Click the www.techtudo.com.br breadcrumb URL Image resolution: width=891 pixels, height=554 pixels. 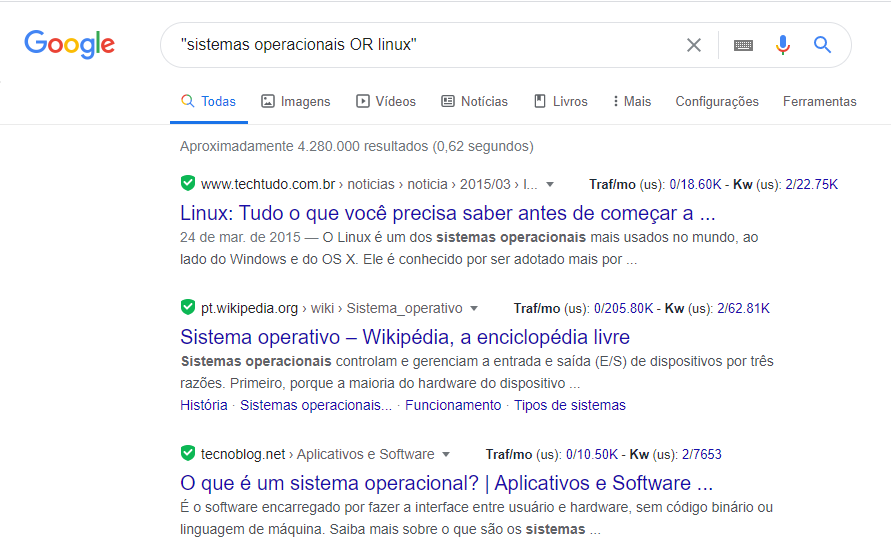click(268, 185)
